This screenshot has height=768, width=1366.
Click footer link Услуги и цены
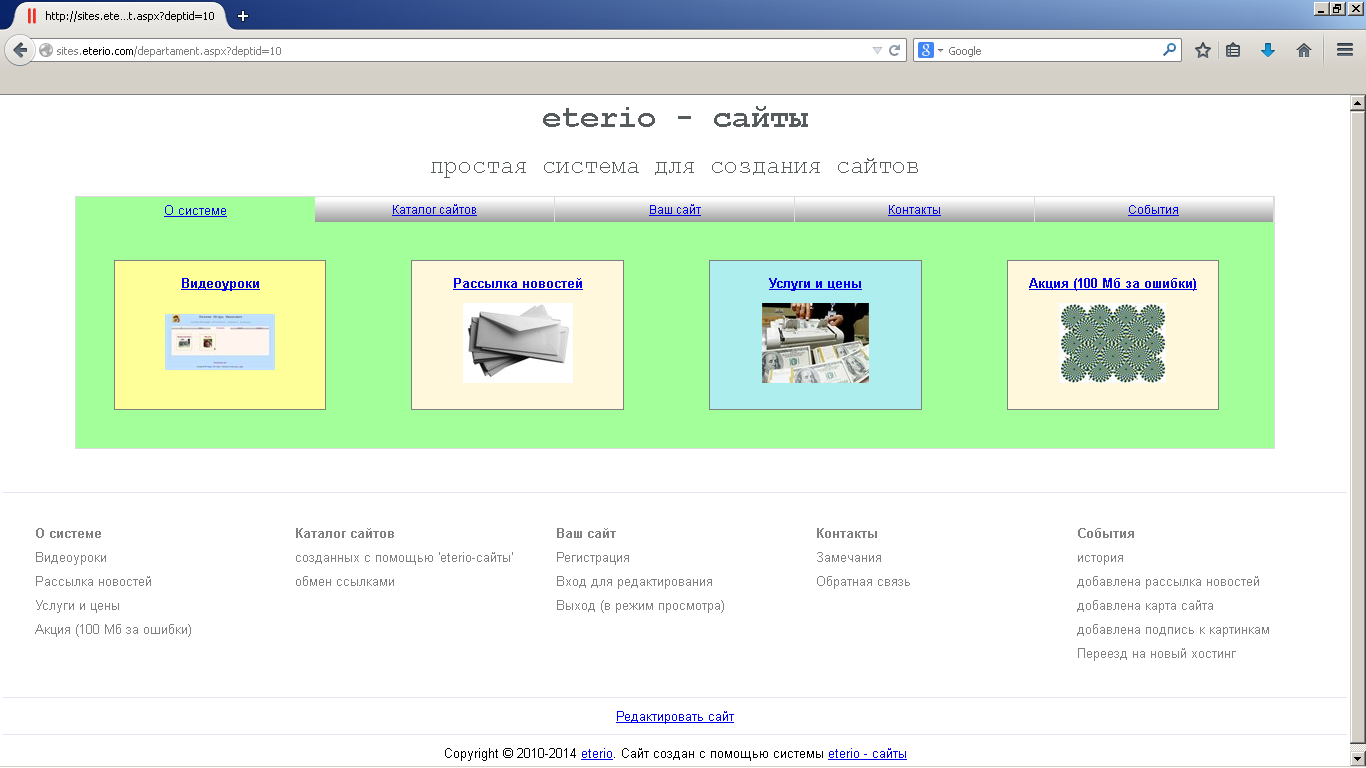77,606
